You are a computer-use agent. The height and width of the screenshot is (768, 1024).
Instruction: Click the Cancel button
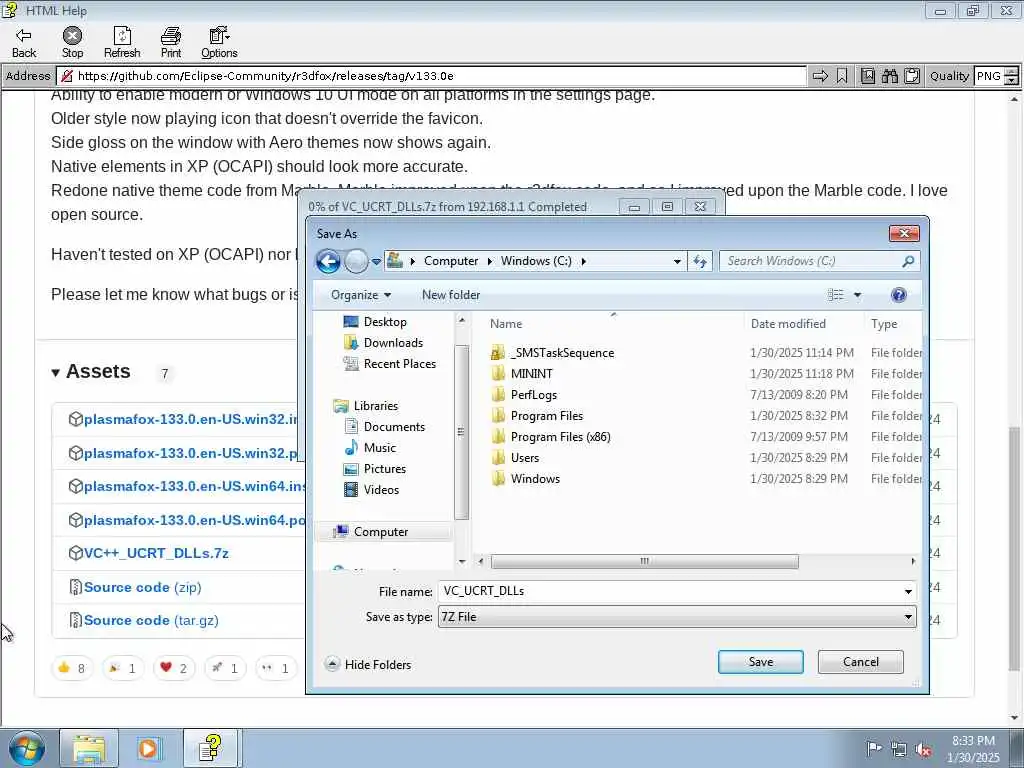pos(861,662)
